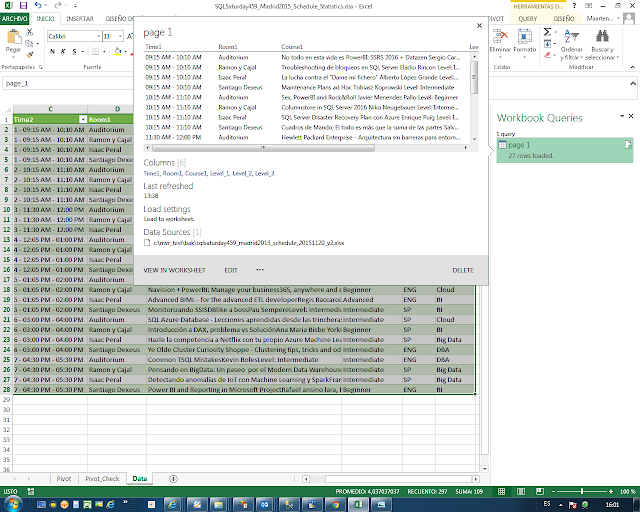Click VIEW IN WORKSHEET in query popup
The width and height of the screenshot is (640, 512).
point(174,270)
